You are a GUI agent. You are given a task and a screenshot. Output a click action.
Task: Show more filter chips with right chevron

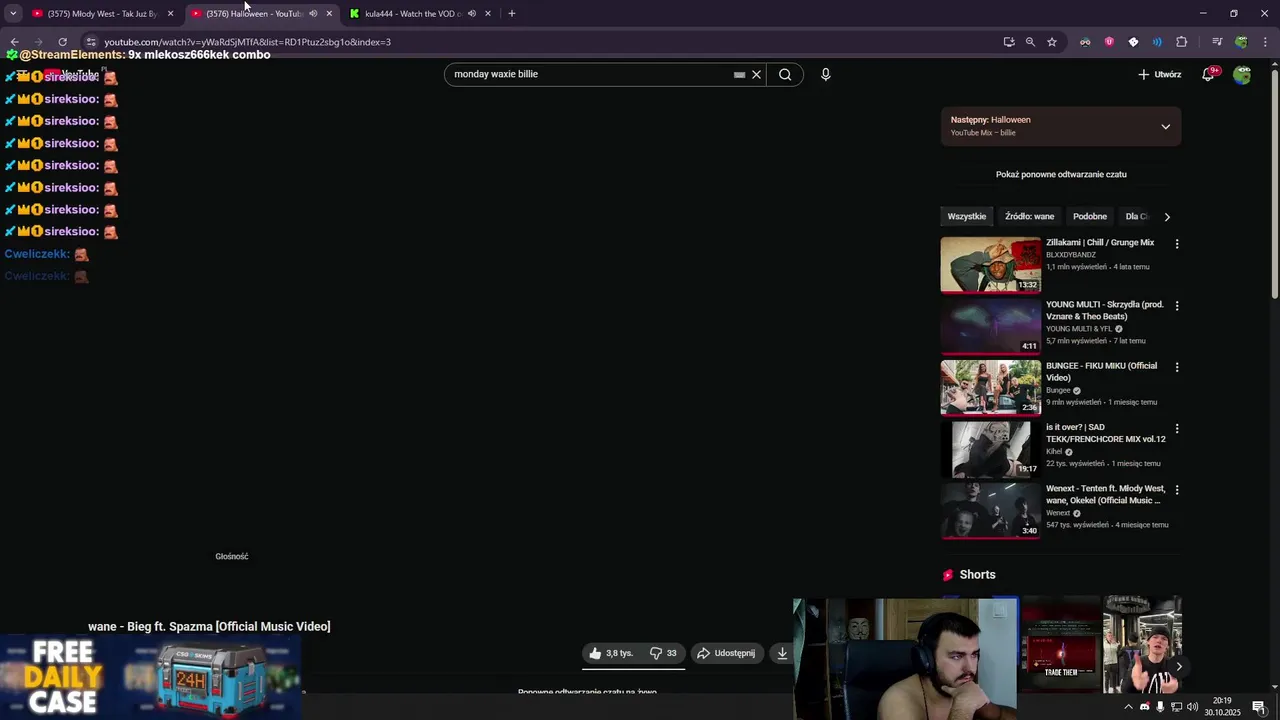click(x=1167, y=217)
